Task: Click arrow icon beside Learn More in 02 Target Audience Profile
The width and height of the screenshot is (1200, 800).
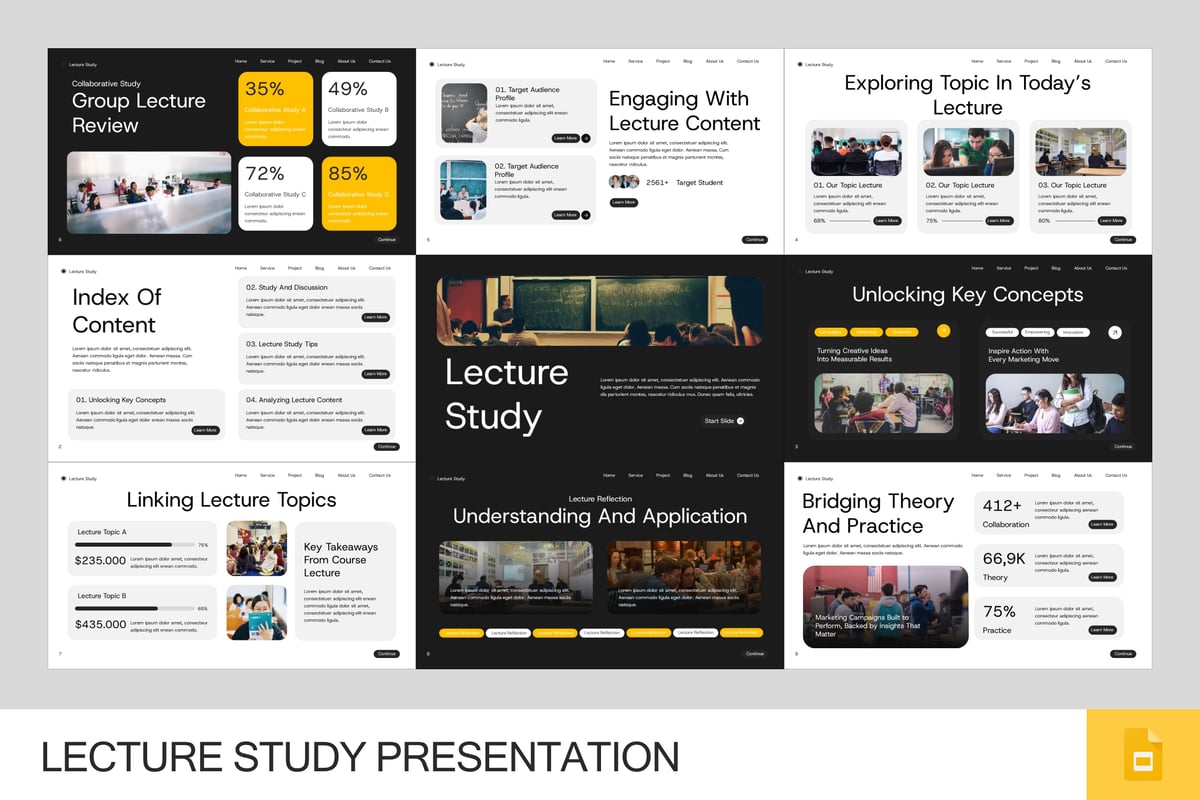Action: click(x=586, y=215)
